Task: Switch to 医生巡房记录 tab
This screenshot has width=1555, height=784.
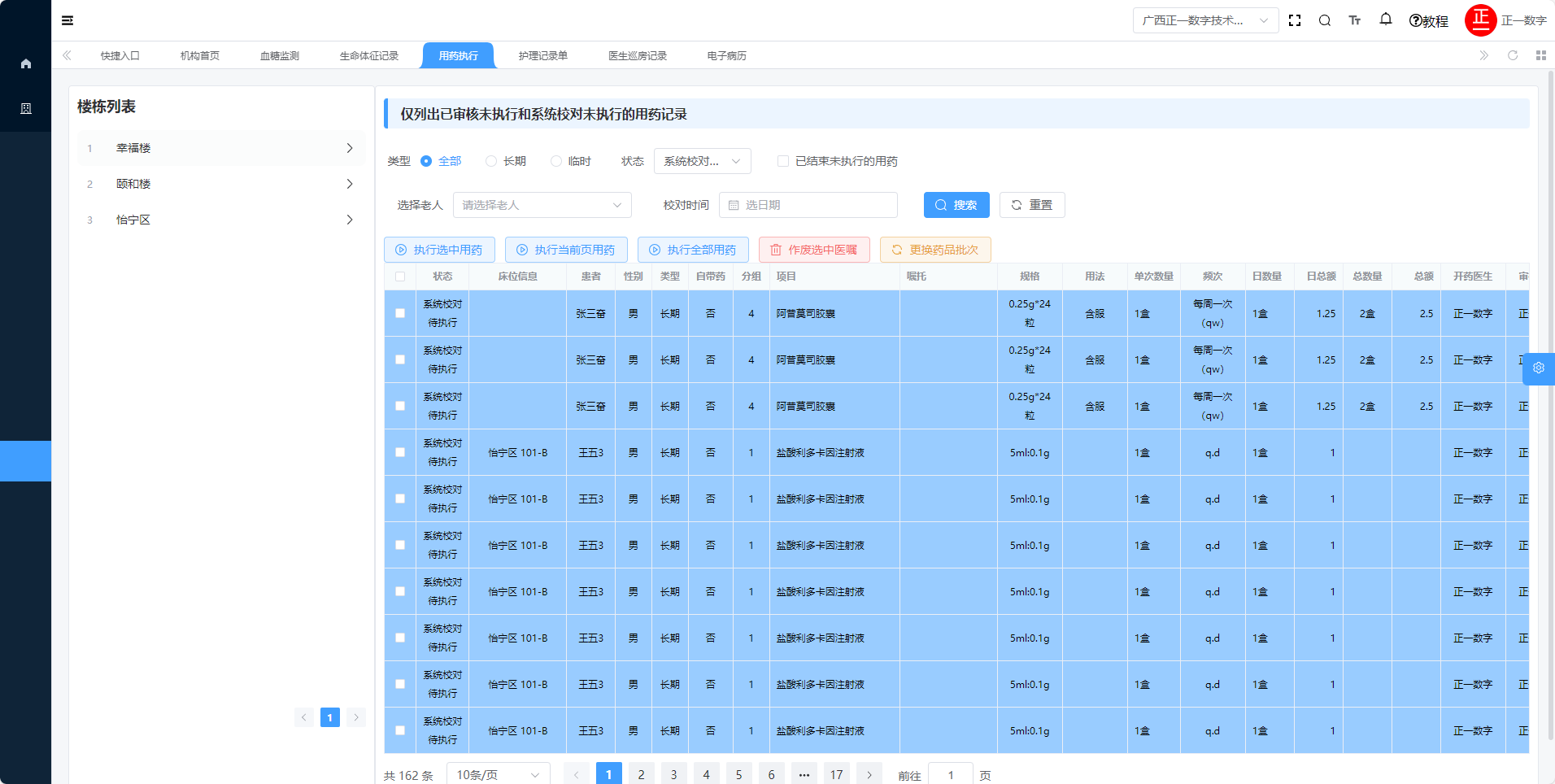Action: point(638,55)
